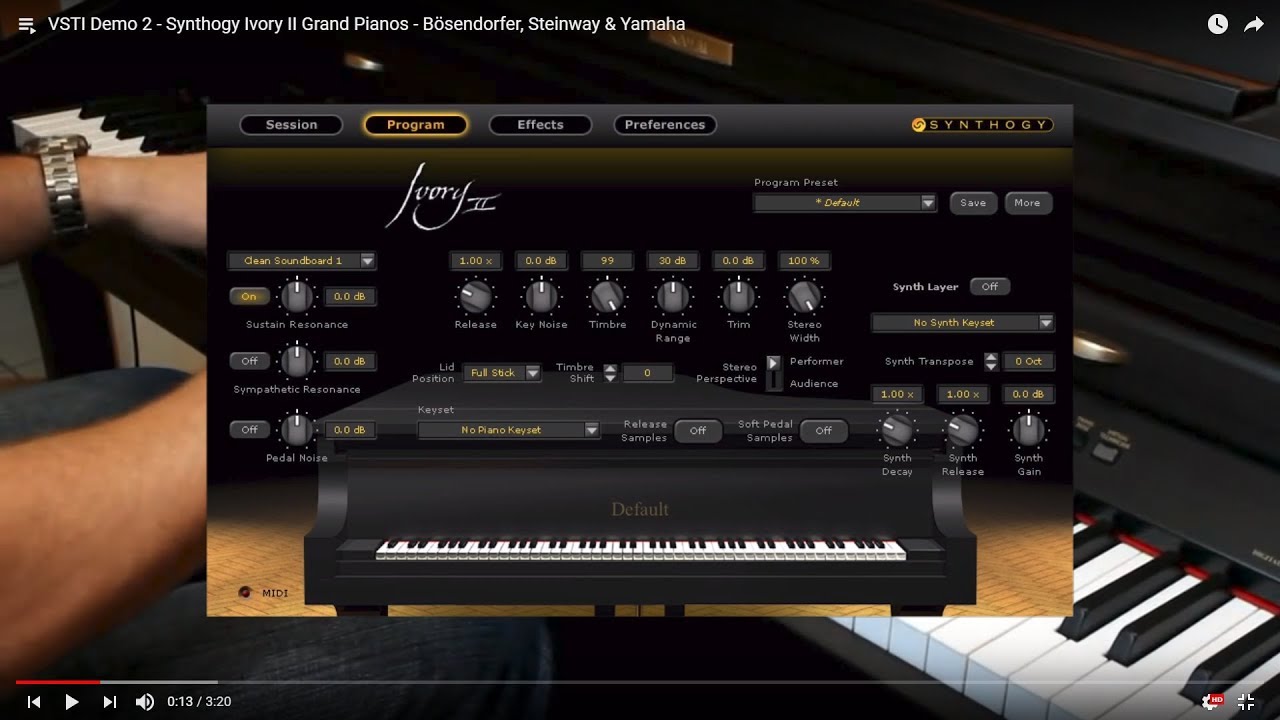1280x720 pixels.
Task: Click the Synth Gain knob
Action: click(x=1028, y=430)
